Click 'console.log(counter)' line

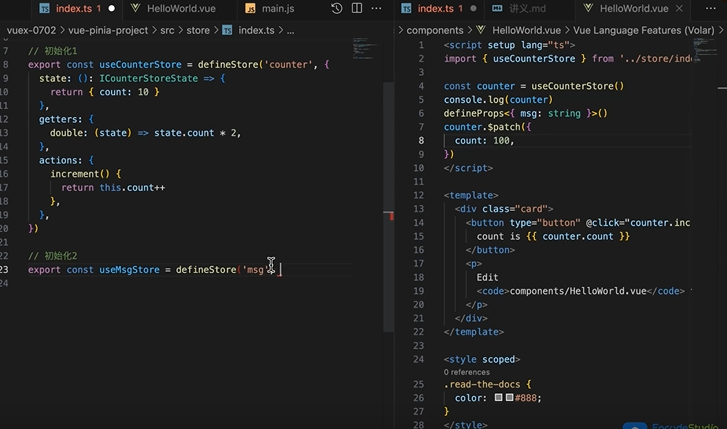click(498, 100)
